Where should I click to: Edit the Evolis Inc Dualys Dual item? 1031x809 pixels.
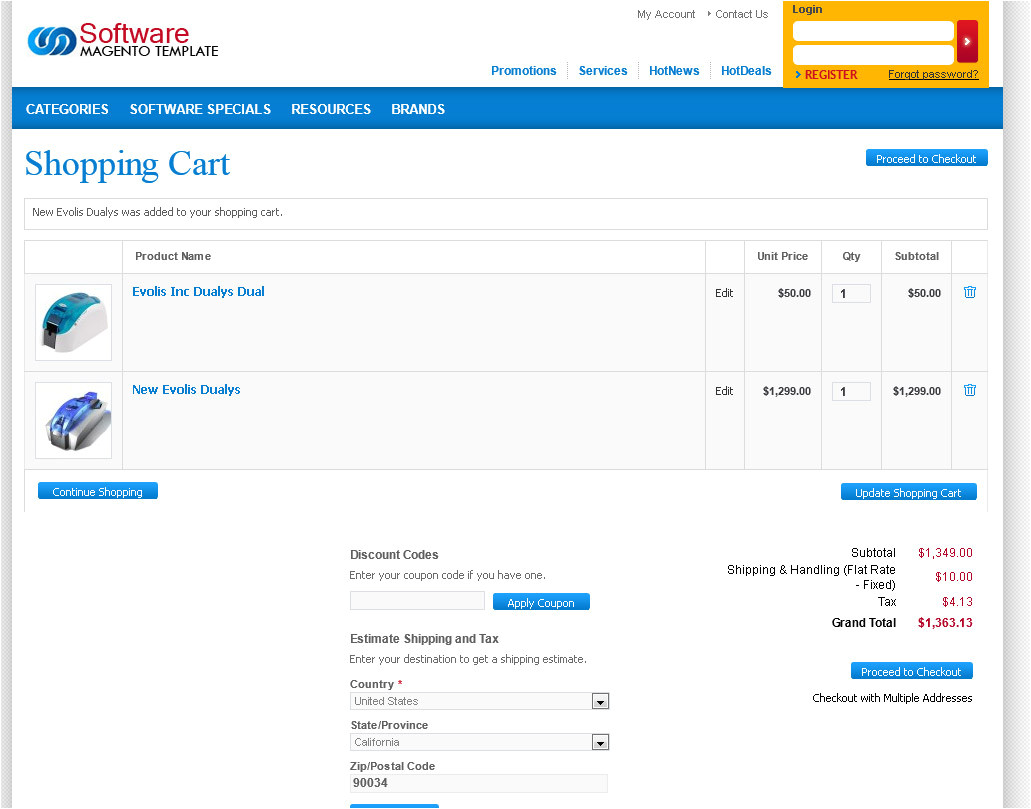coord(724,293)
